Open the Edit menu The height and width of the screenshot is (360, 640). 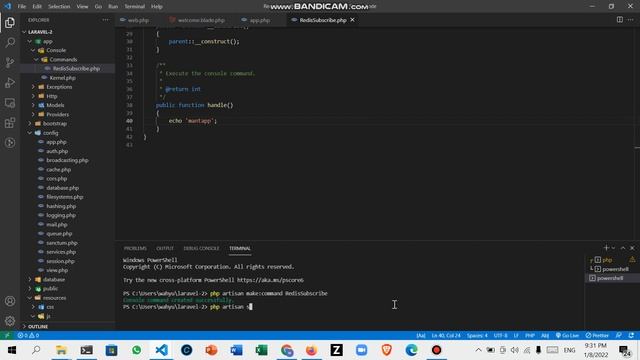(37, 7)
